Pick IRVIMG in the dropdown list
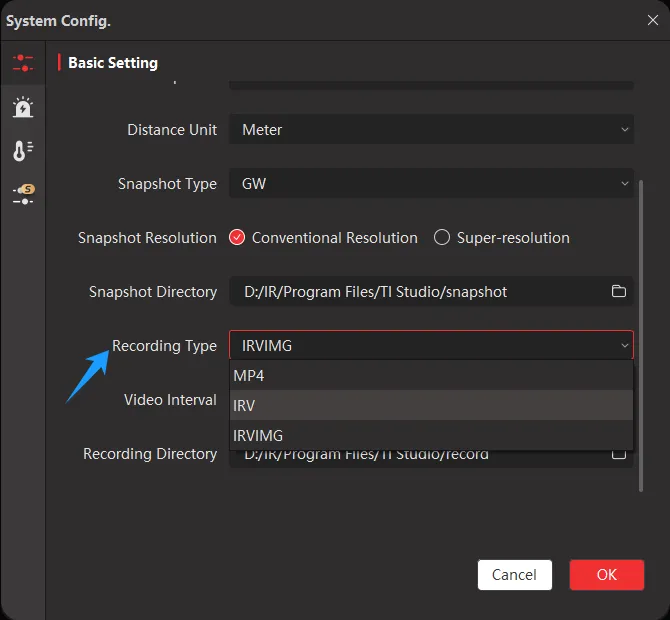Image resolution: width=670 pixels, height=620 pixels. pos(431,436)
